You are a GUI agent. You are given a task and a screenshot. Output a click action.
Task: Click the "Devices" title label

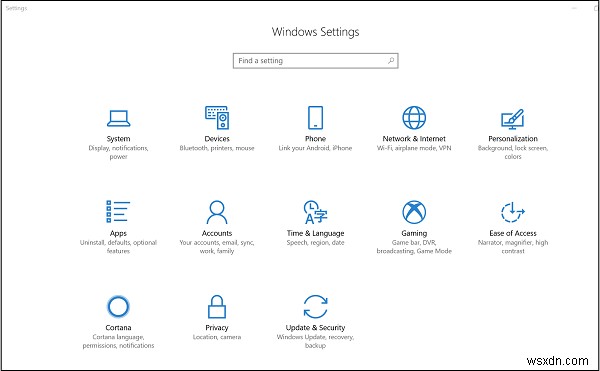point(217,139)
